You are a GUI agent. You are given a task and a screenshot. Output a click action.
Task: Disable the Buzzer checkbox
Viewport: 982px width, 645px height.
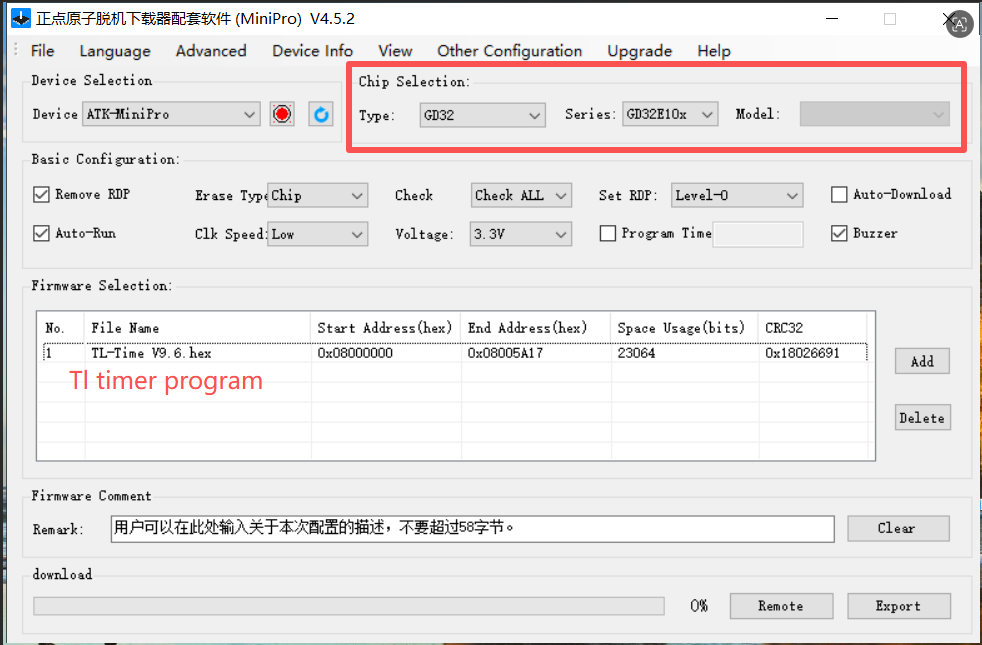coord(839,234)
